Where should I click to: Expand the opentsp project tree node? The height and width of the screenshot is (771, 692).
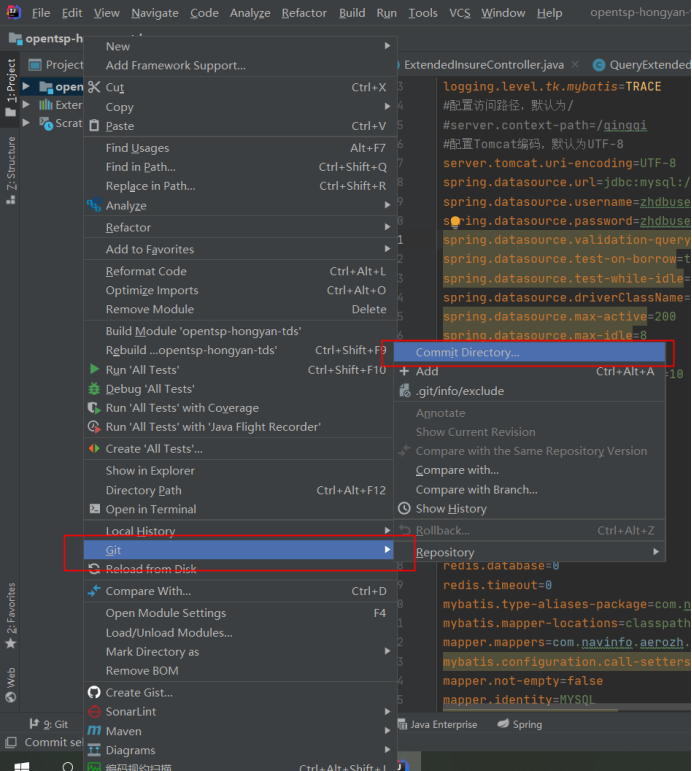click(x=27, y=87)
